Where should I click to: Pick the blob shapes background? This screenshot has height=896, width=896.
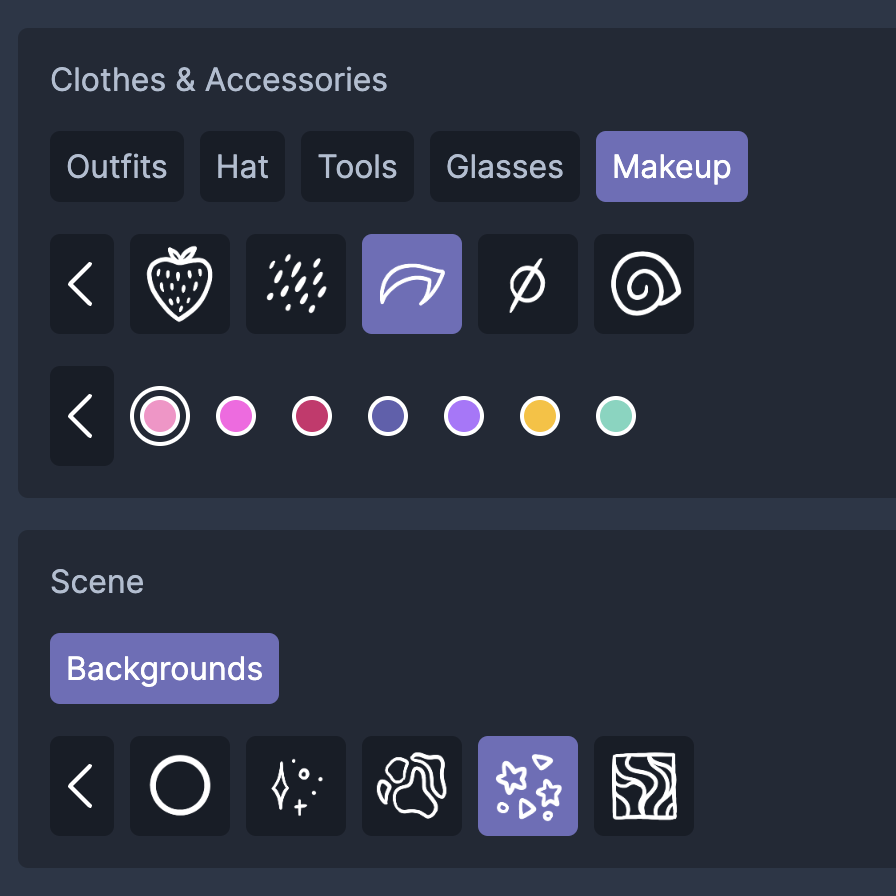point(412,786)
